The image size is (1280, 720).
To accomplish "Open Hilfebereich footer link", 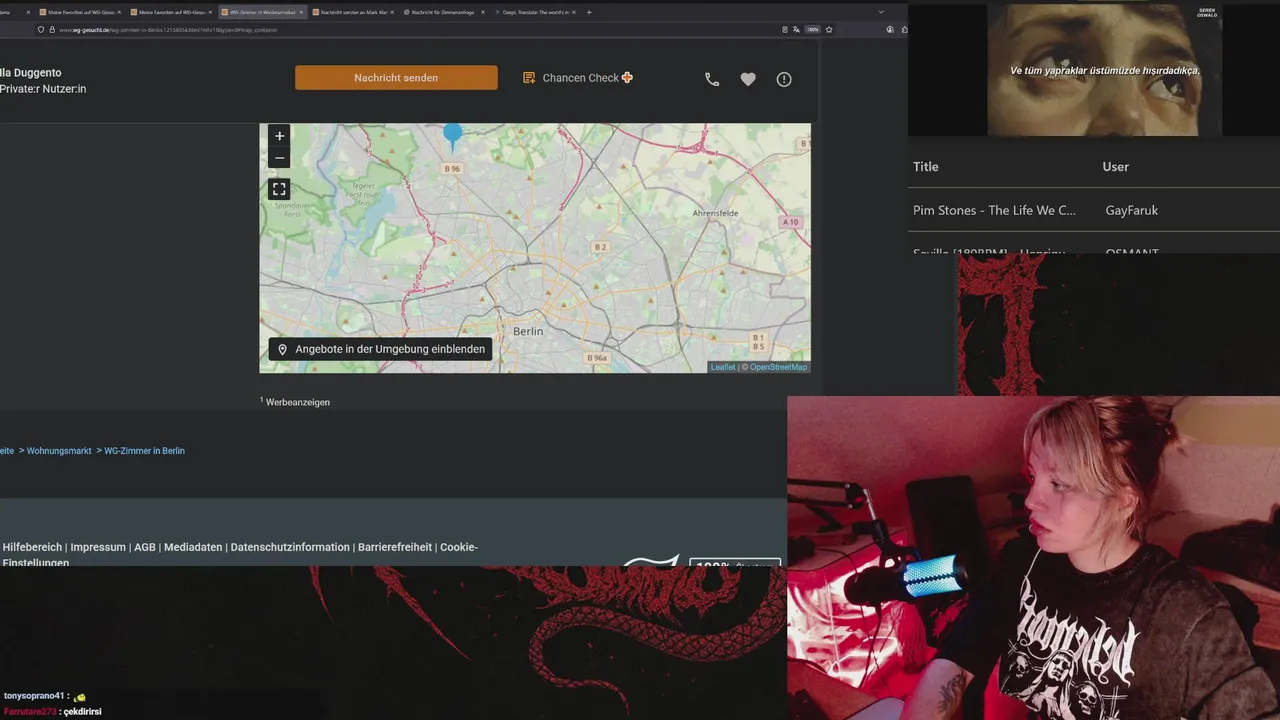I will click(x=33, y=547).
